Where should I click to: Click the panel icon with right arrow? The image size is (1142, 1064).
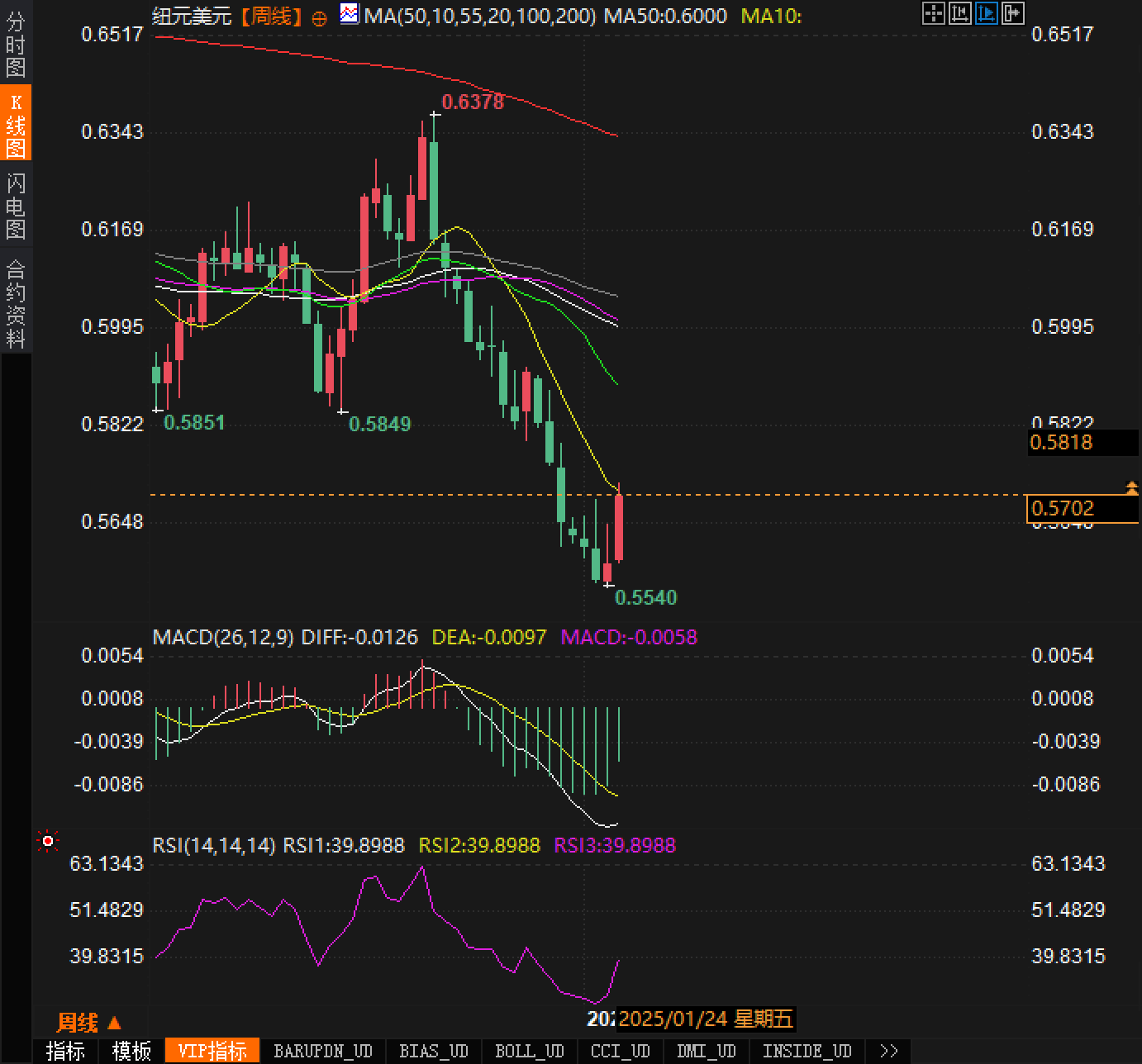pyautogui.click(x=1012, y=13)
